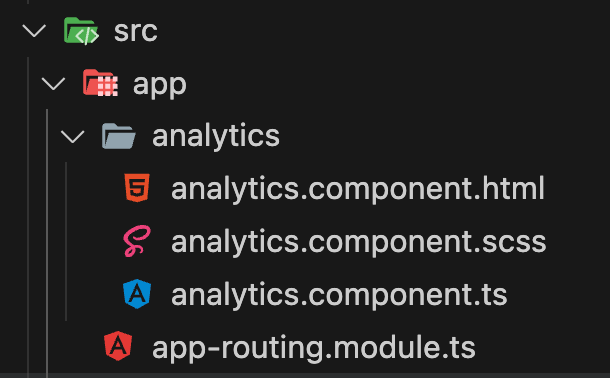Collapse the analytics folder using its chevron

pyautogui.click(x=72, y=136)
